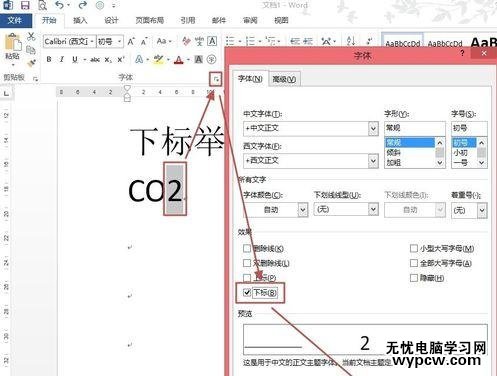Open ribbon font name Calibri dropdown

click(92, 41)
